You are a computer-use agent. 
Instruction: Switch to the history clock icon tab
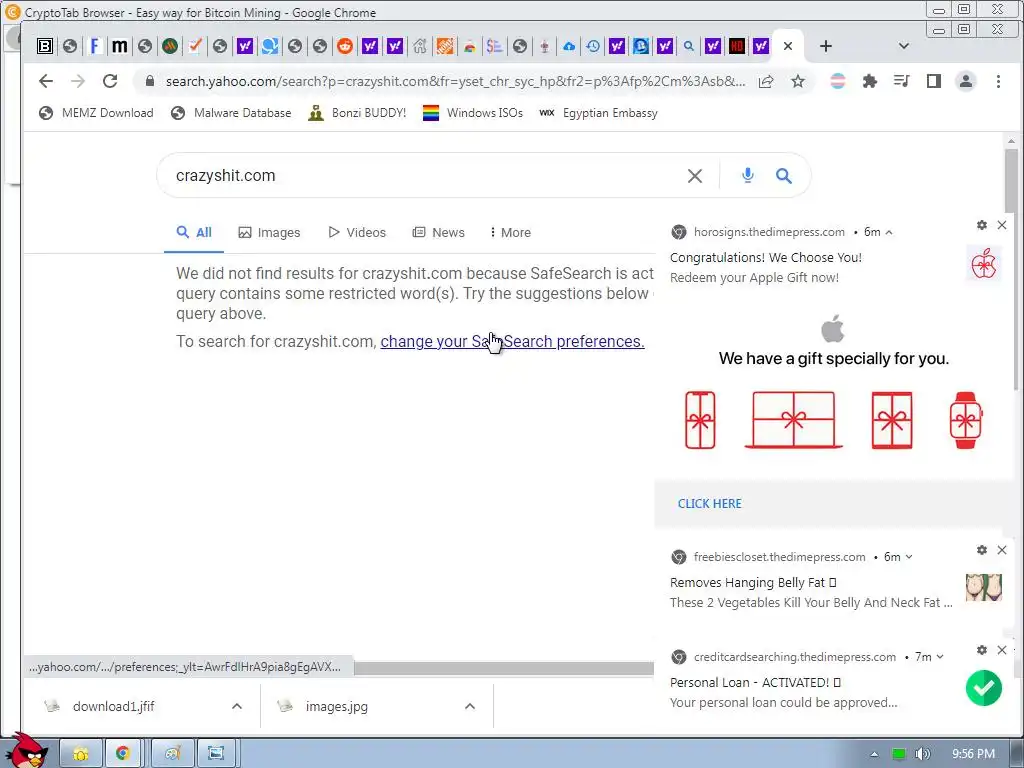pyautogui.click(x=593, y=46)
